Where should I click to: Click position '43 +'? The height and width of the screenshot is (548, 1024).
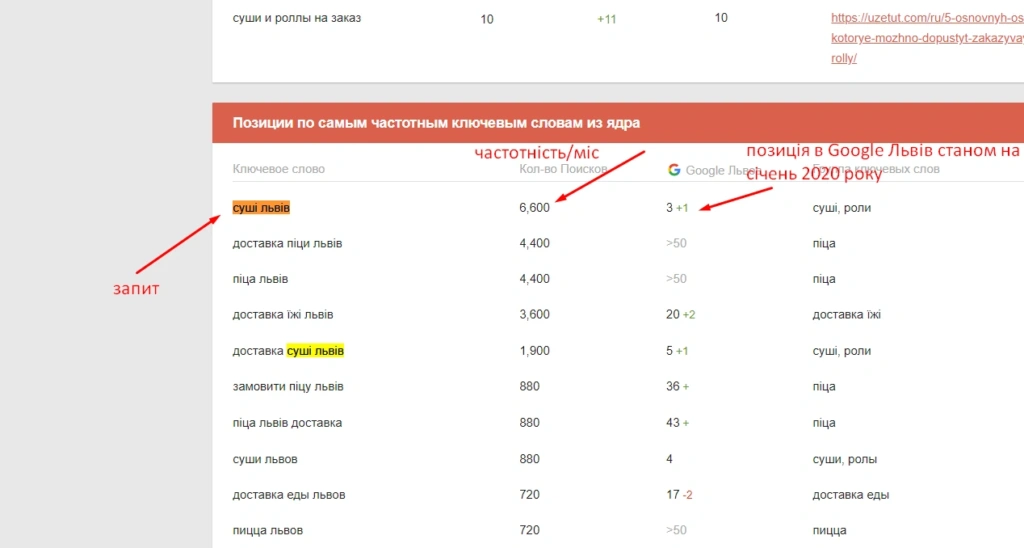click(678, 423)
